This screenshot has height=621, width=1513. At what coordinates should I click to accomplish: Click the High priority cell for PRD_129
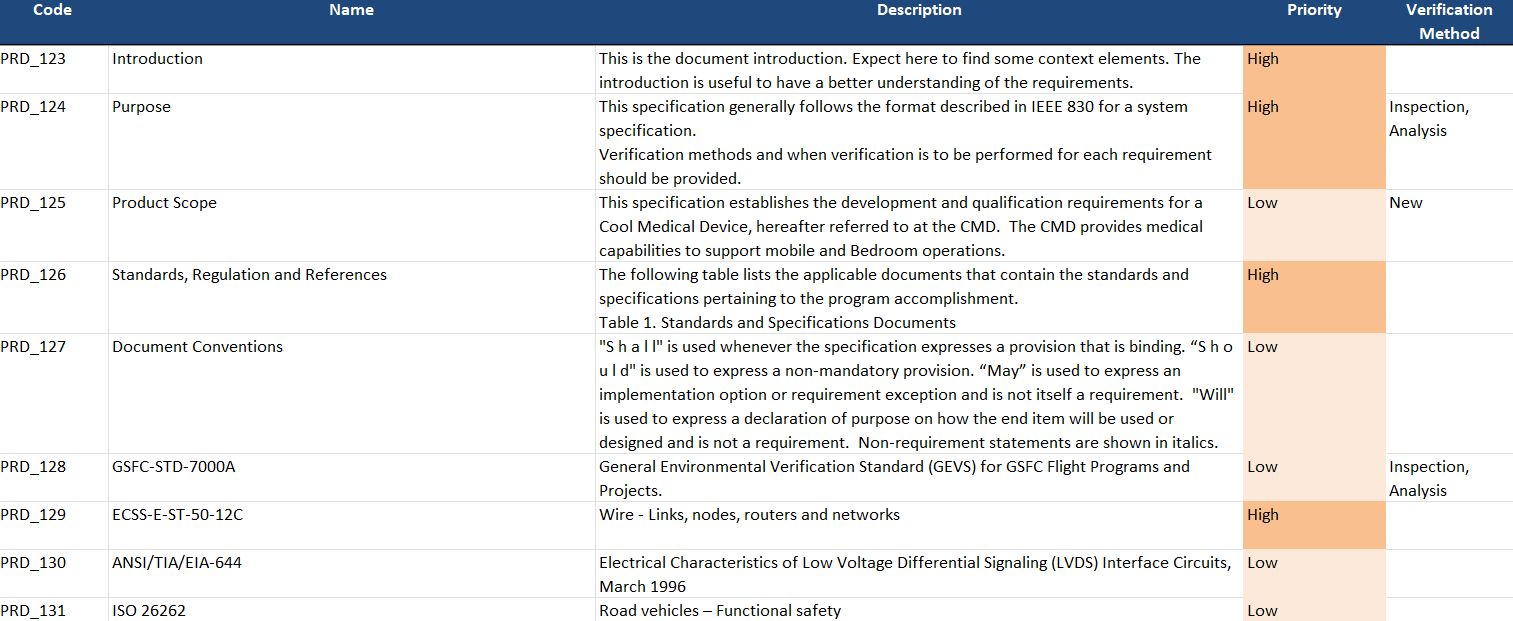pos(1313,524)
